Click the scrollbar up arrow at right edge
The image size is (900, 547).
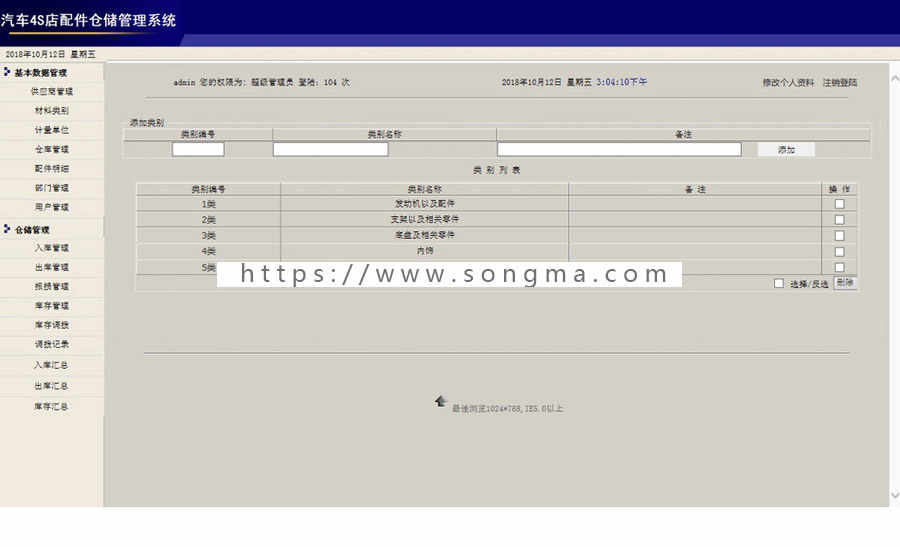[x=894, y=79]
